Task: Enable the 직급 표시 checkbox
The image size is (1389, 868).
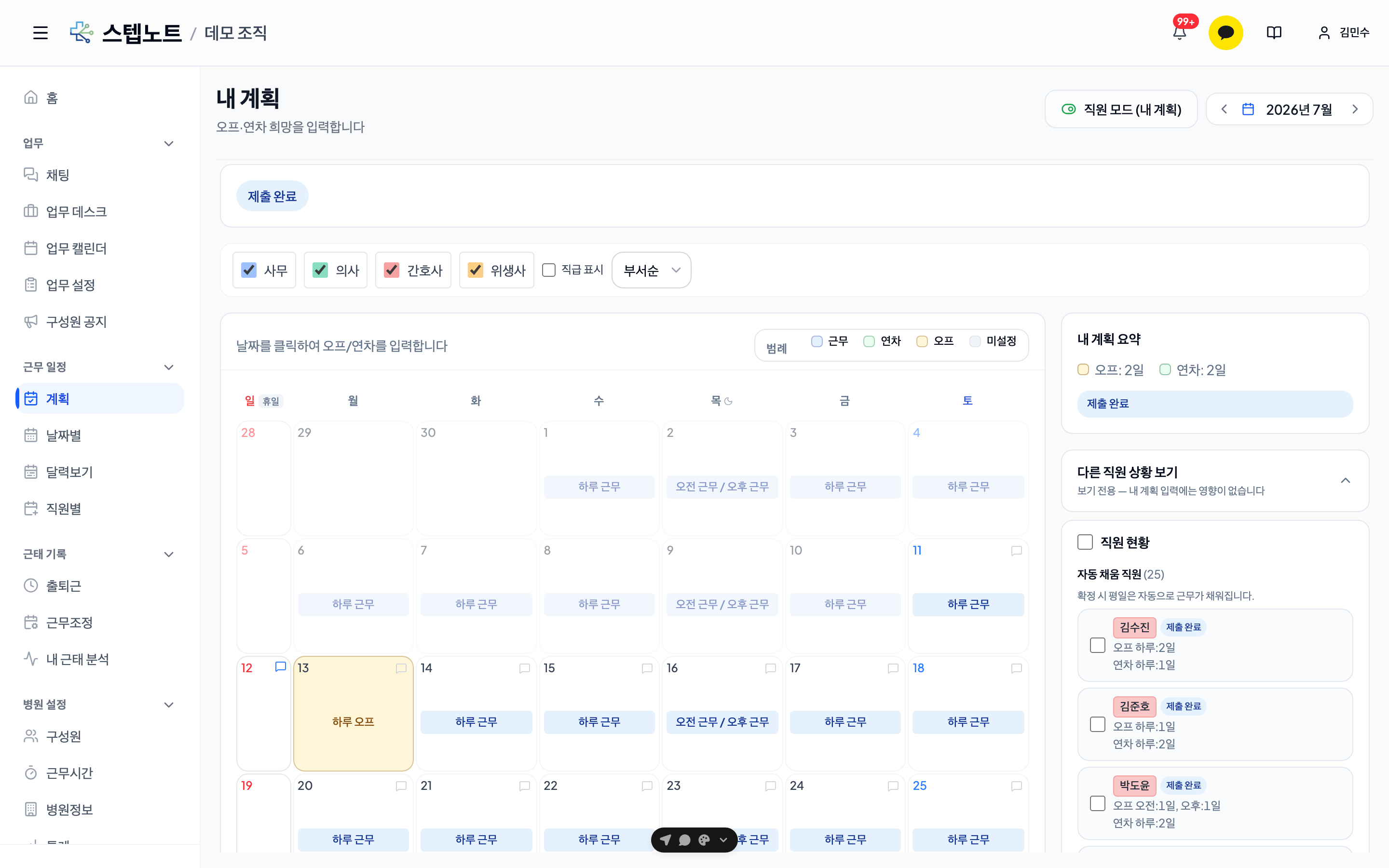Action: click(549, 270)
